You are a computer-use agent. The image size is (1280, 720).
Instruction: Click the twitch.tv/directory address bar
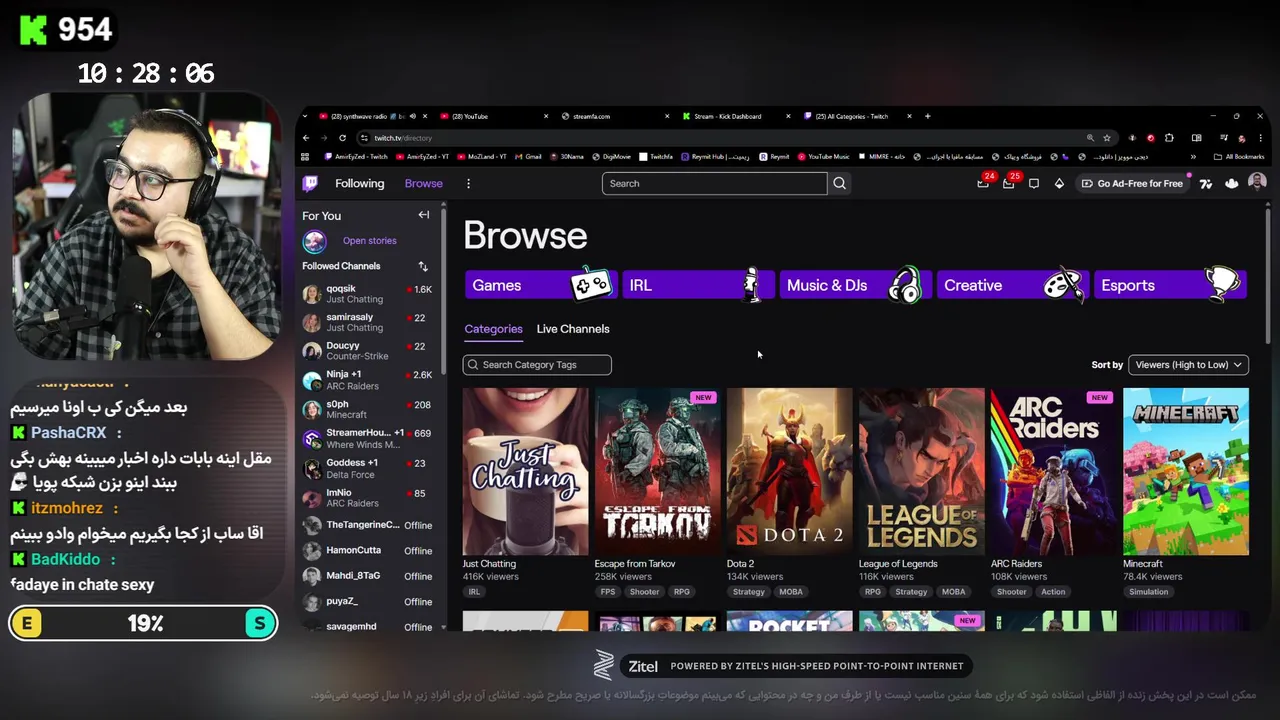[720, 138]
